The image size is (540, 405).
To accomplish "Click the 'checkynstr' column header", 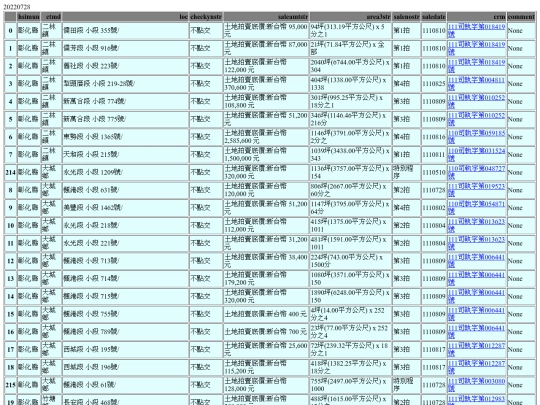I will tap(206, 17).
